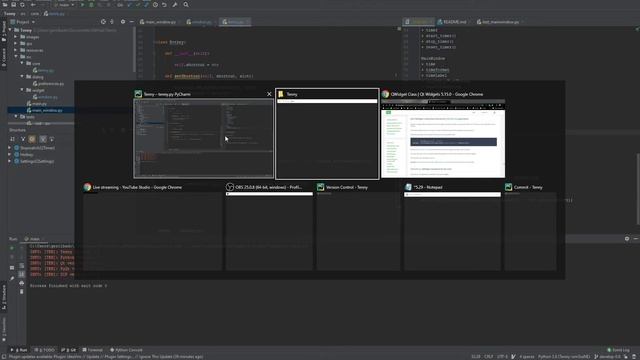The height and width of the screenshot is (360, 640).
Task: Select window.py in the project tree
Action: [x=45, y=97]
